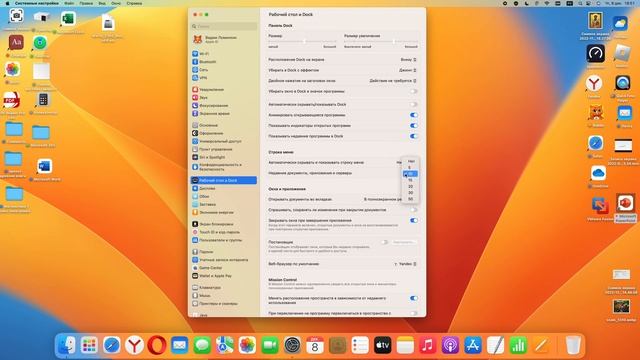Click Настроить button next to Постановщик
The image size is (640, 360).
(403, 242)
